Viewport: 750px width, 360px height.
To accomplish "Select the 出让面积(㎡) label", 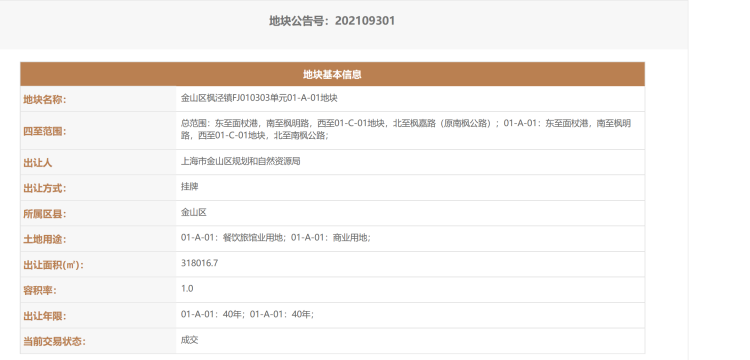I will (x=54, y=265).
